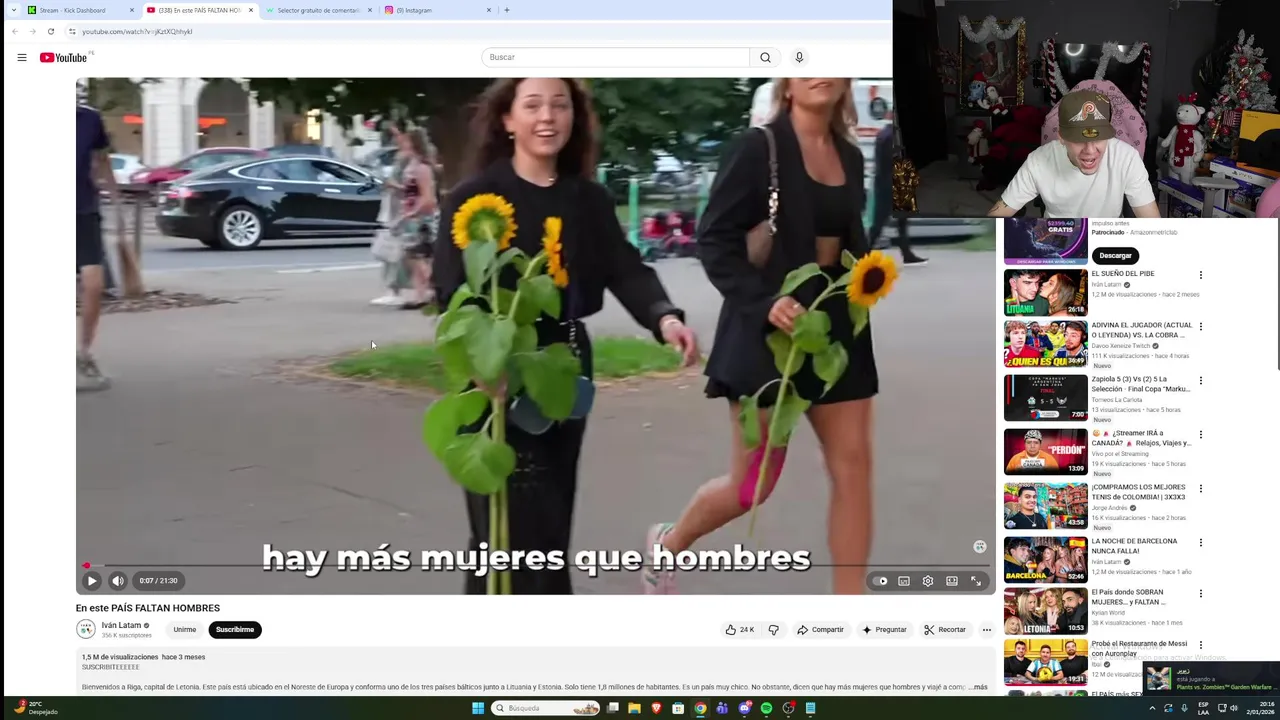
Task: Open options menu for ADIVINA EL JUGADOR video
Action: tap(1201, 327)
